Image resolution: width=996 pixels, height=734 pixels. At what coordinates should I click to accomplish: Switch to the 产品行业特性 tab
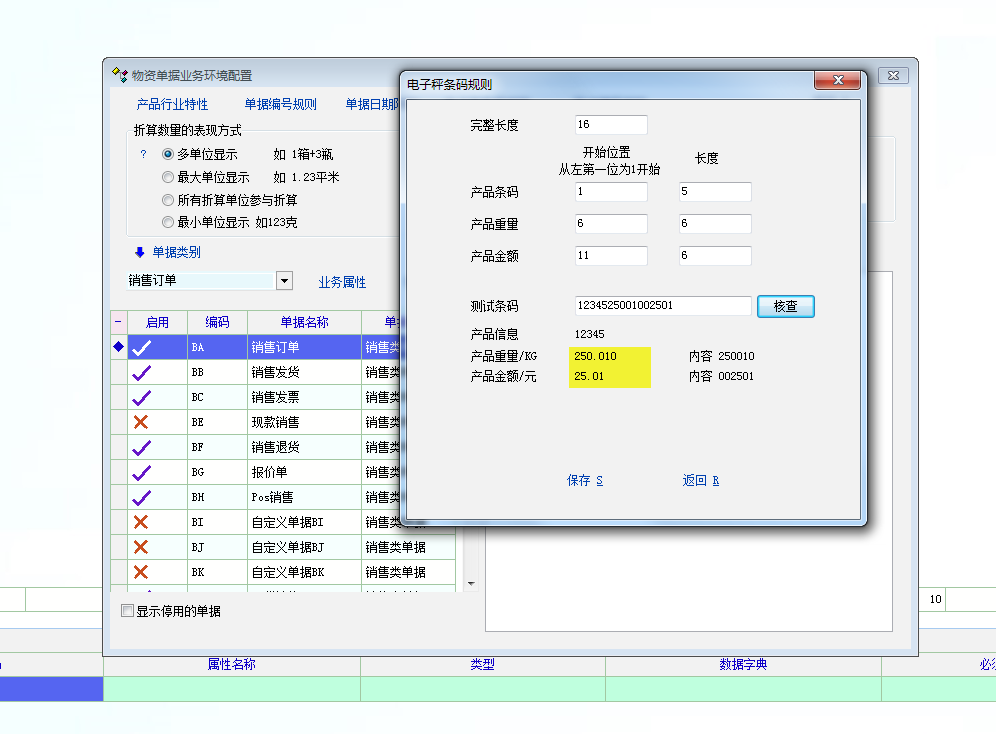point(172,104)
